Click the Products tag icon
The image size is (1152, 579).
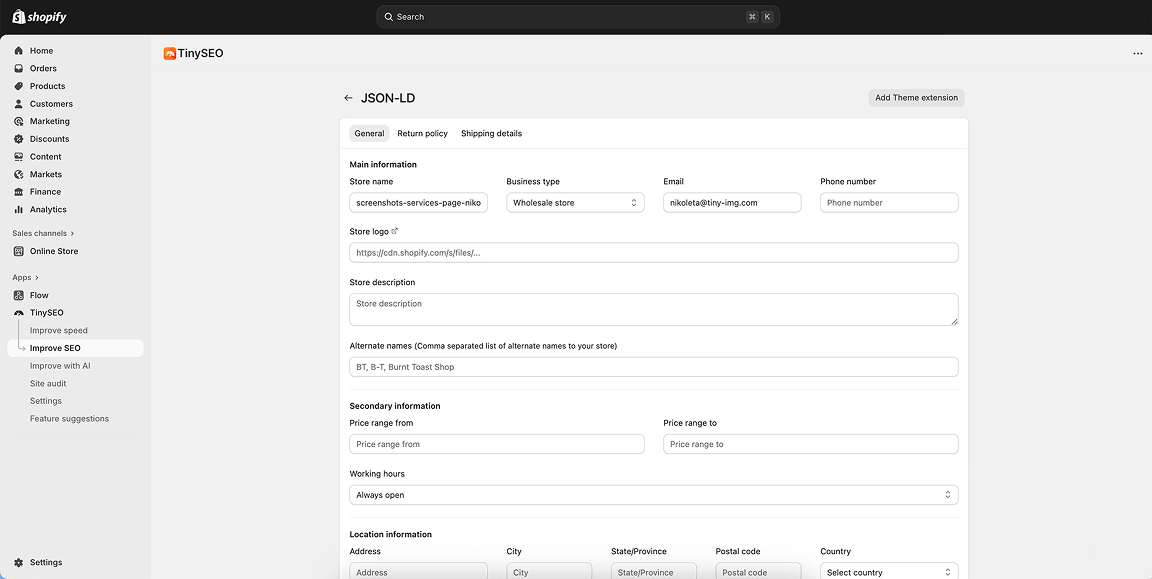click(x=18, y=86)
